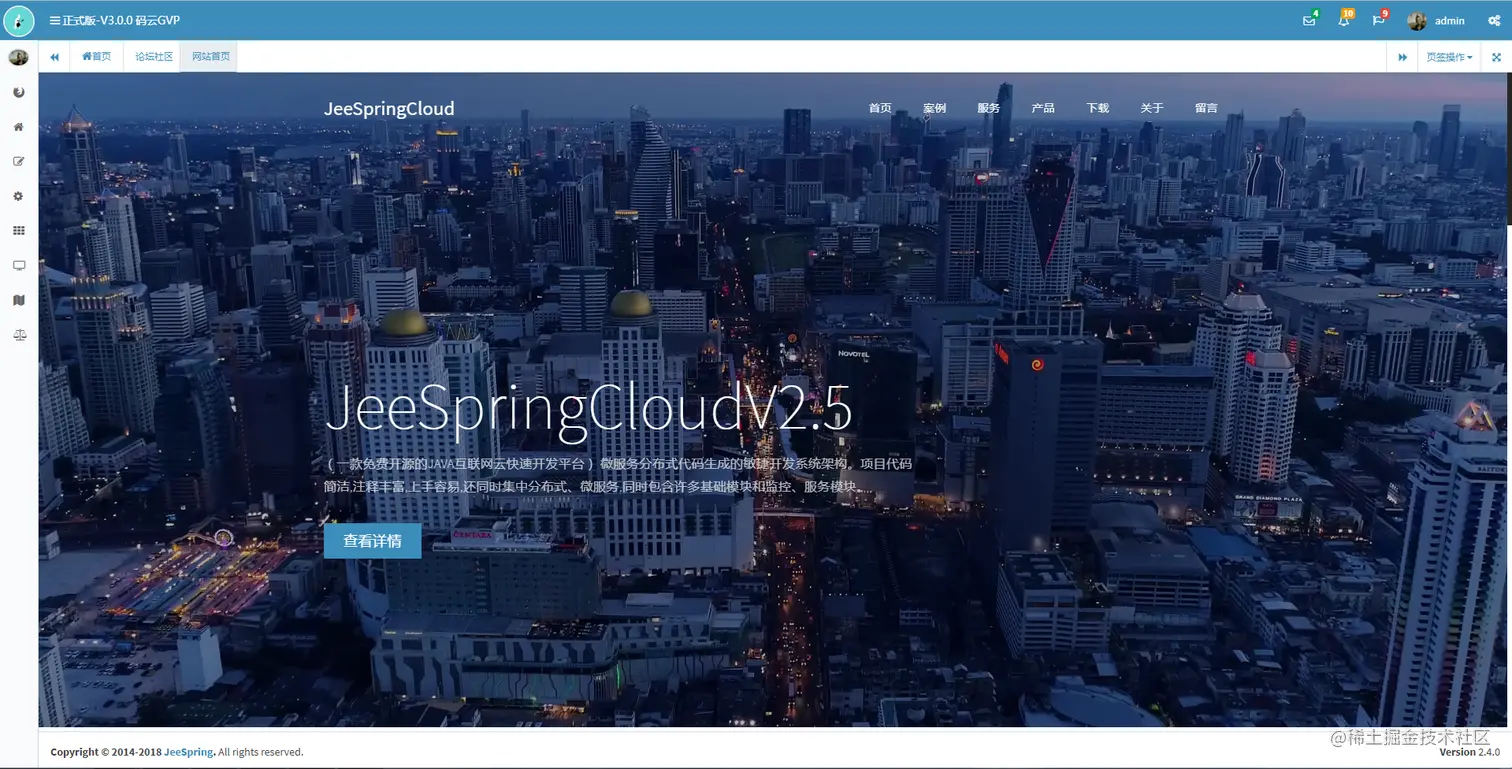This screenshot has height=769, width=1512.
Task: Click the Version 2.4.0 footer text
Action: point(1469,752)
